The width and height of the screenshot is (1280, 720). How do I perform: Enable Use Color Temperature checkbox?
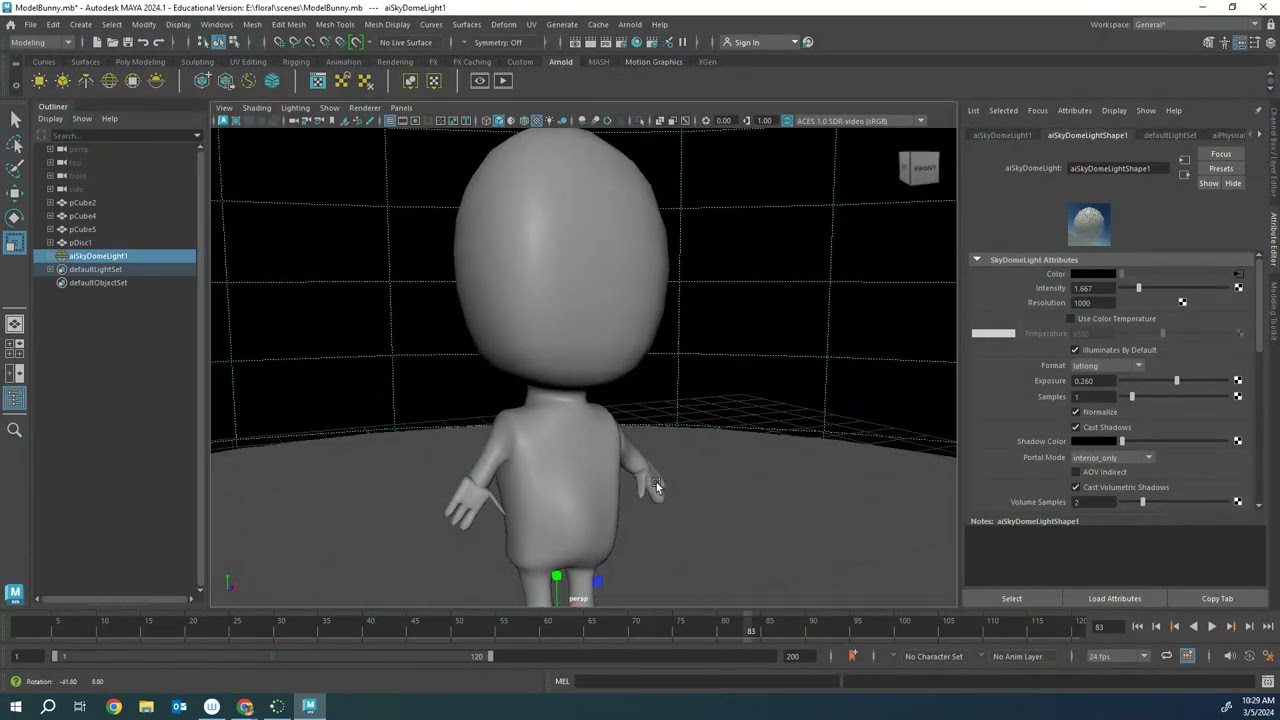click(1071, 319)
